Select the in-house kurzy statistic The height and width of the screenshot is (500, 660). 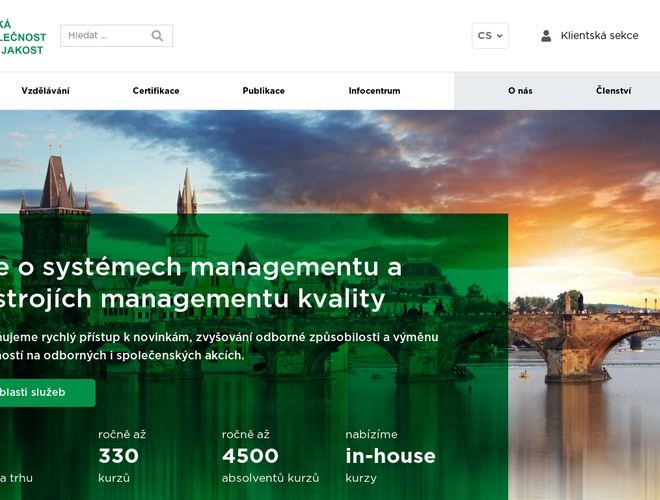[x=390, y=456]
